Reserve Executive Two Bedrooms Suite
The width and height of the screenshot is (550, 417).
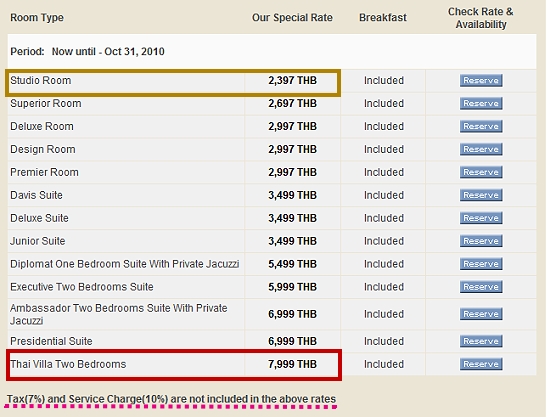[x=481, y=287]
